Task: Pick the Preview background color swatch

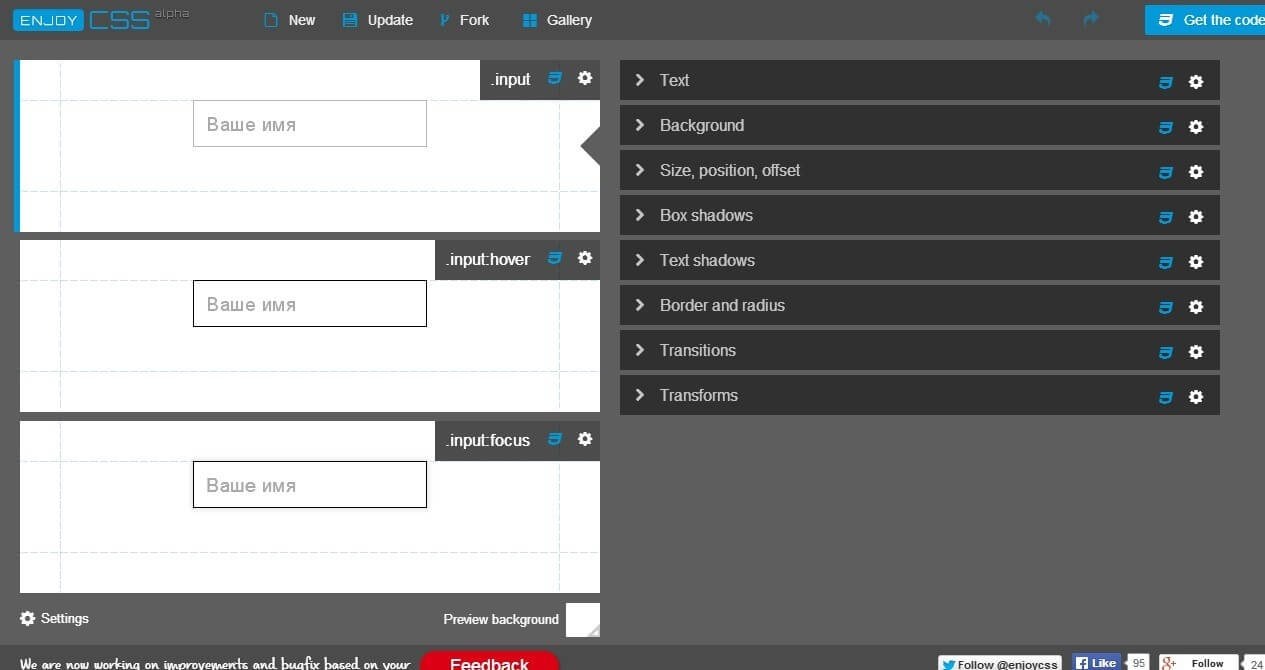Action: point(583,620)
